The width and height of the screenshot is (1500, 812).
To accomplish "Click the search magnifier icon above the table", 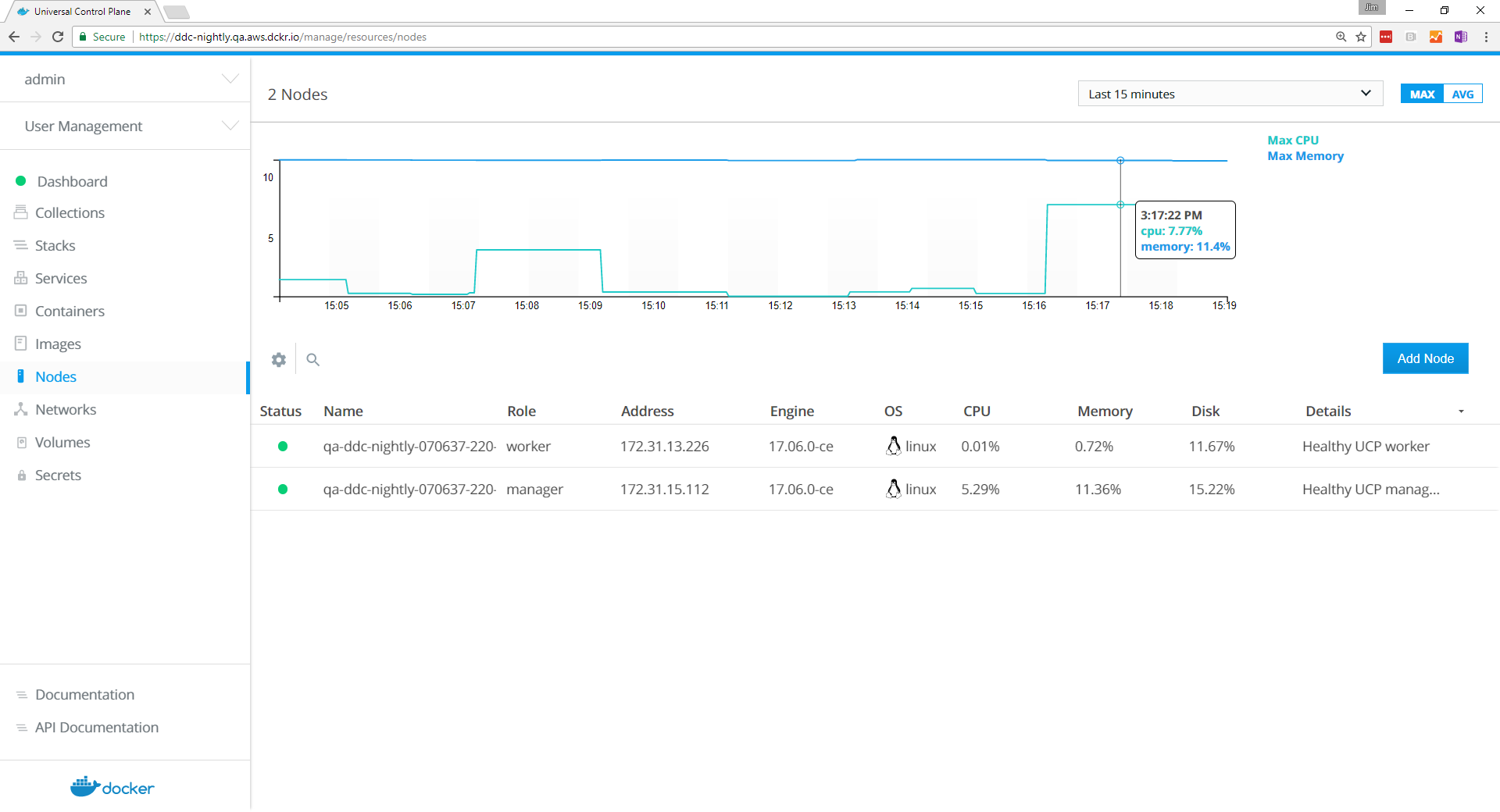I will [313, 360].
